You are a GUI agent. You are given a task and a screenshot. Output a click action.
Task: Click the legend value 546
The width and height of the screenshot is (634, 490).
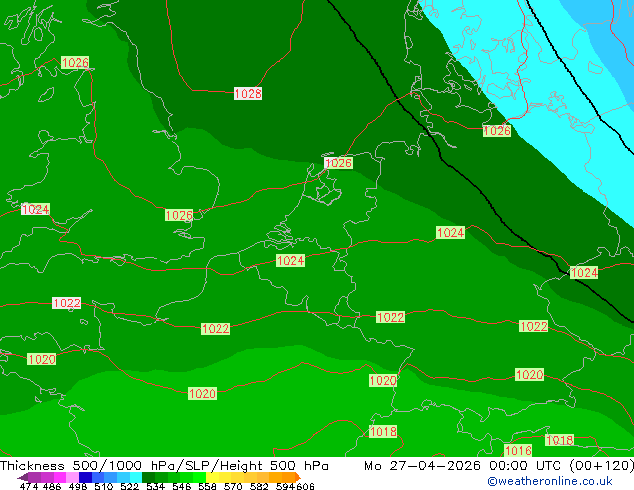click(x=182, y=486)
